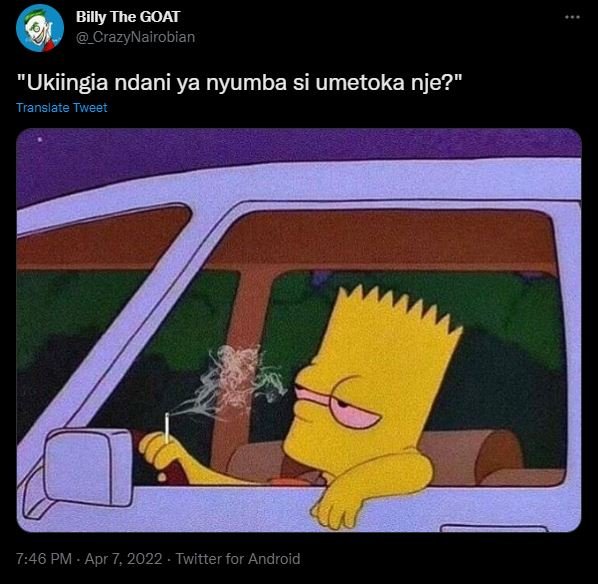Click the car's side mirror in the image

tap(88, 467)
